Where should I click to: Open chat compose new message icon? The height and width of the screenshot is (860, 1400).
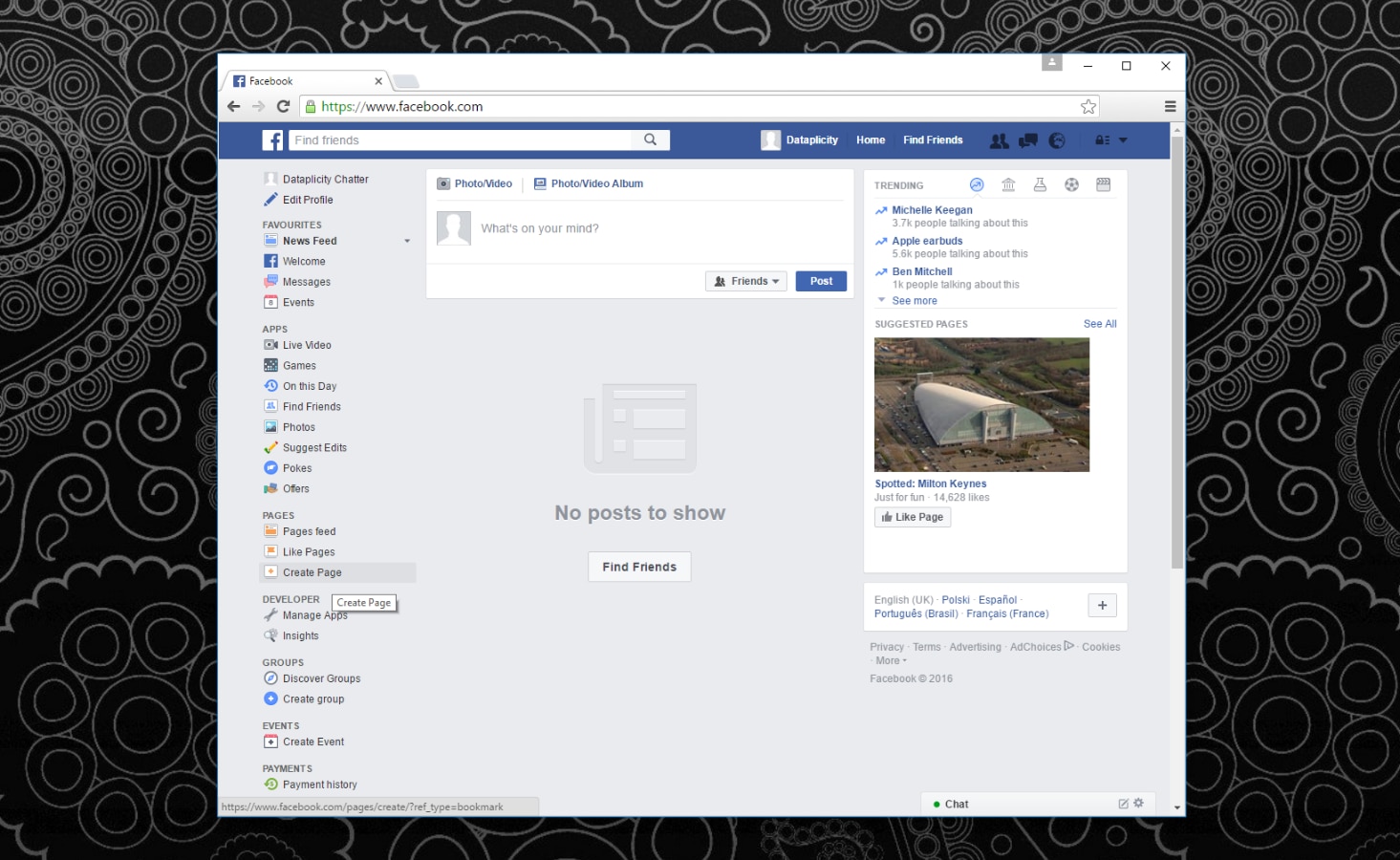pyautogui.click(x=1124, y=804)
